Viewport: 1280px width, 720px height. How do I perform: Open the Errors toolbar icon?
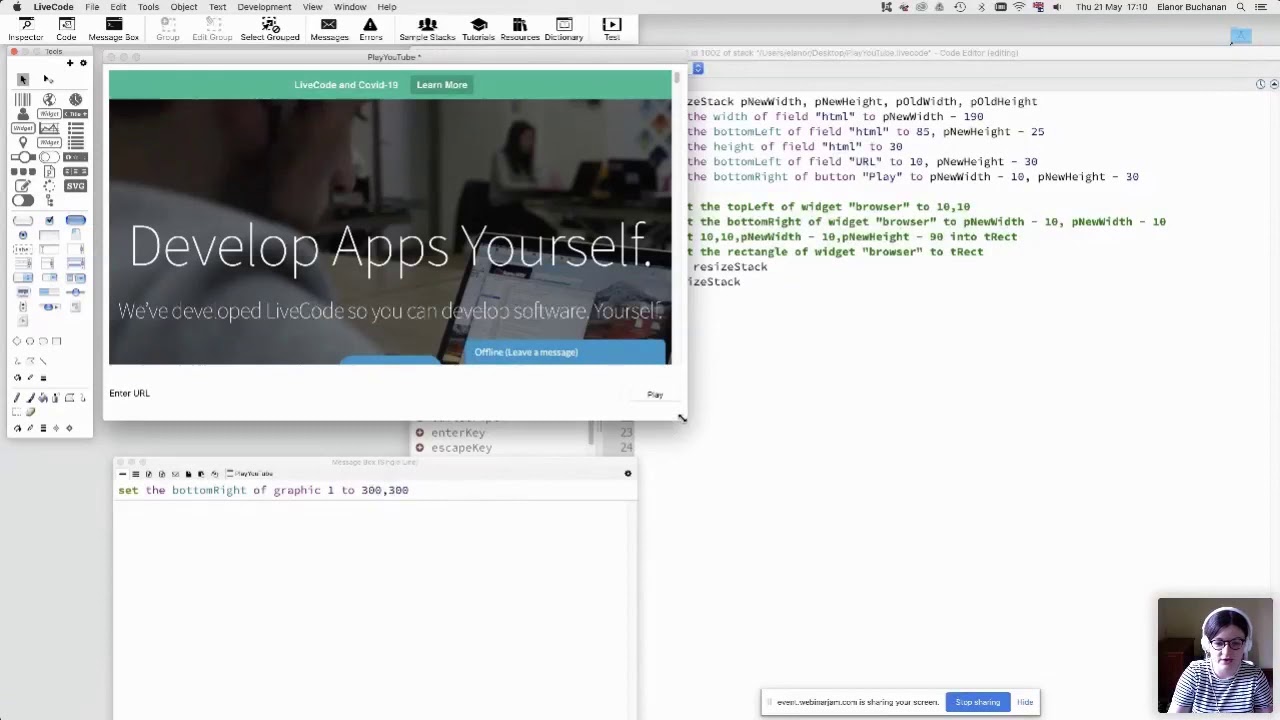[371, 29]
